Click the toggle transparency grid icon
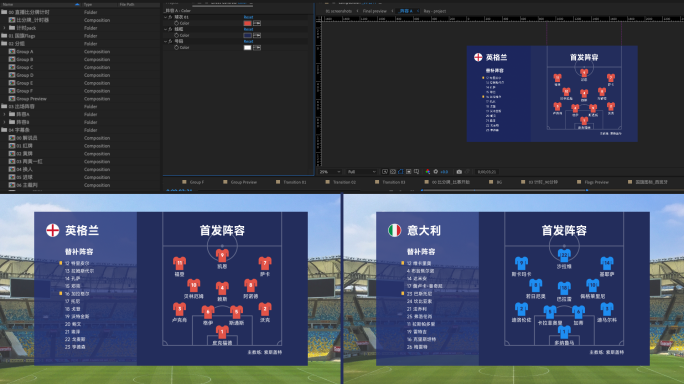684x384 pixels. (393, 172)
